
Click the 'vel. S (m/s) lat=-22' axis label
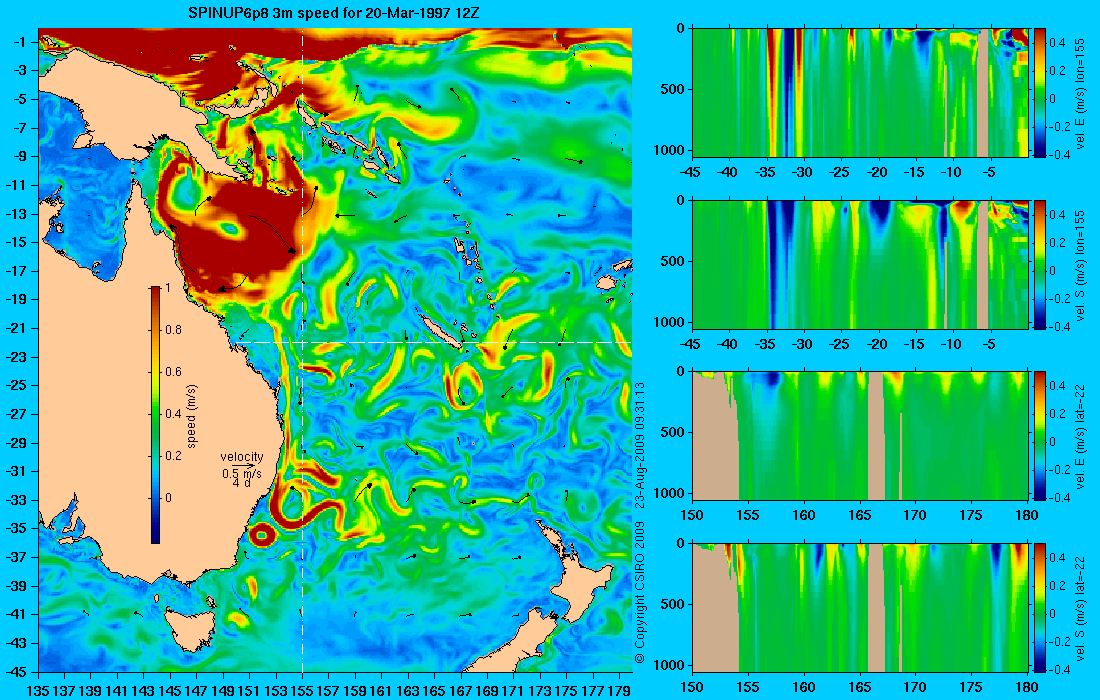coord(1081,608)
